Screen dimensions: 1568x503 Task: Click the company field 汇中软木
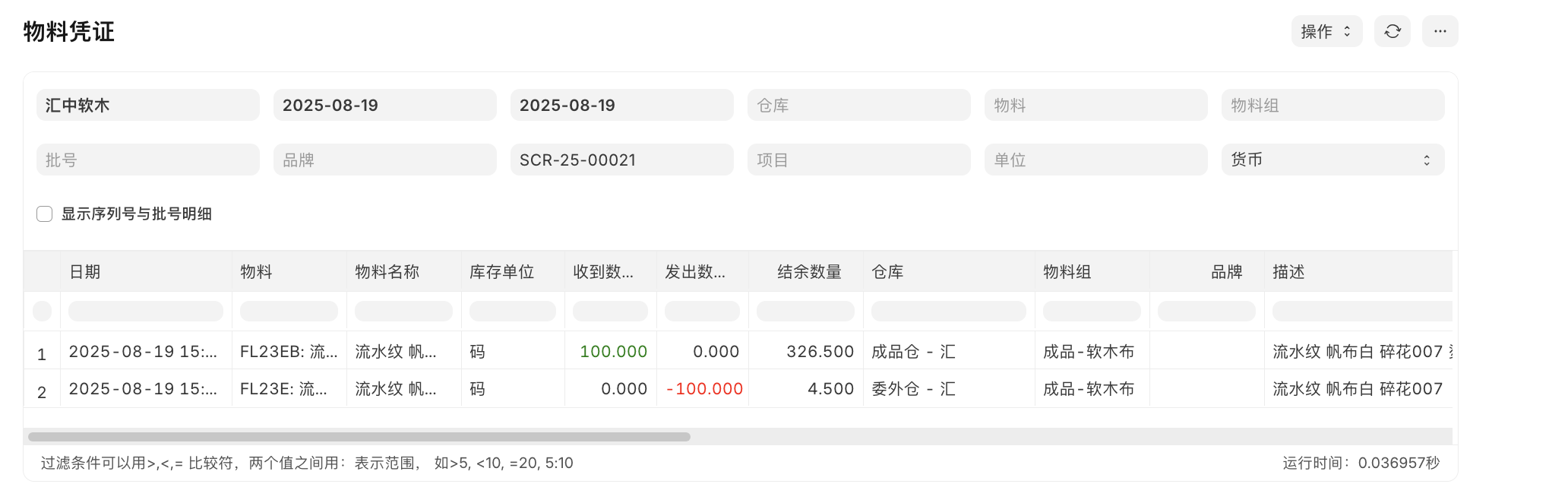tap(147, 105)
